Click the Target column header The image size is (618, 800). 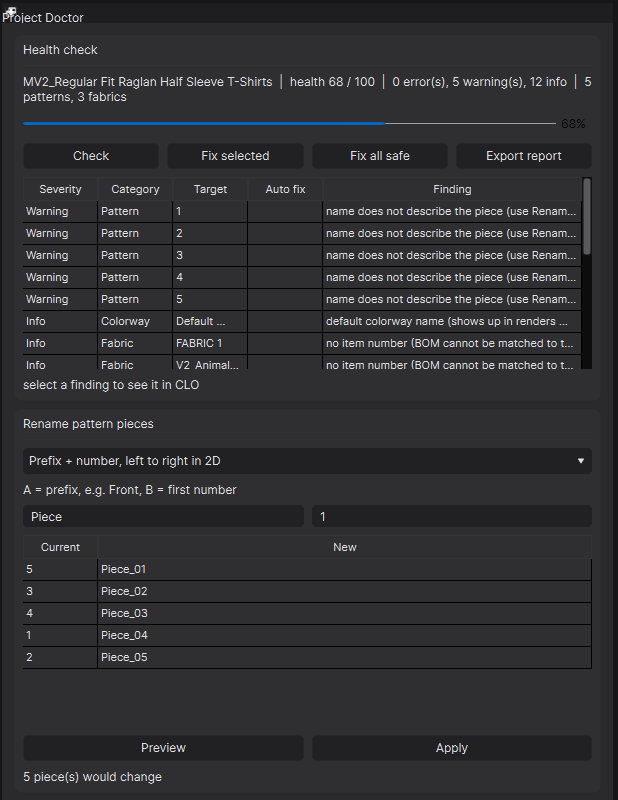(210, 189)
